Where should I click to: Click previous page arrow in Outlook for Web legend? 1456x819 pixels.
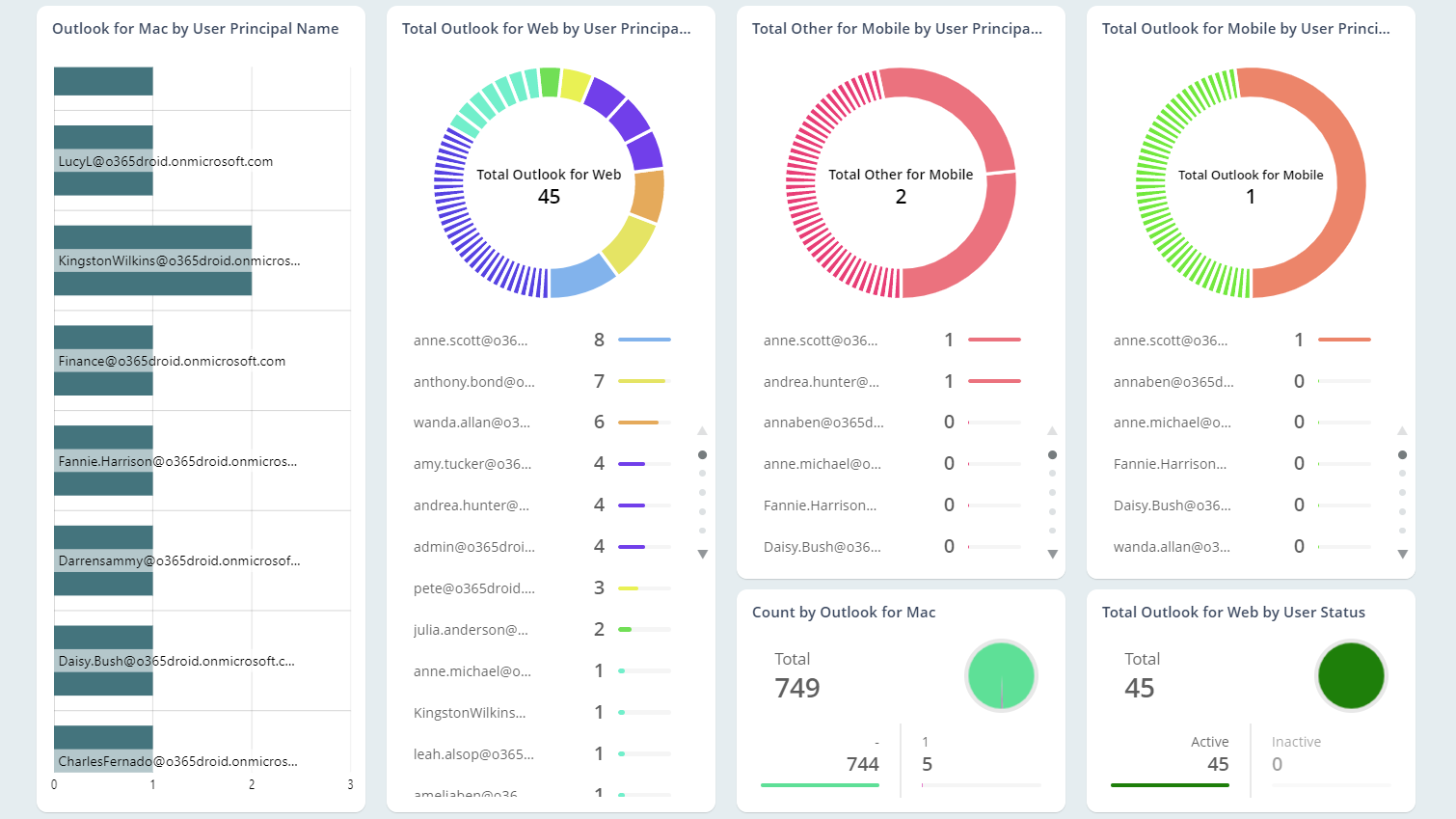coord(702,431)
